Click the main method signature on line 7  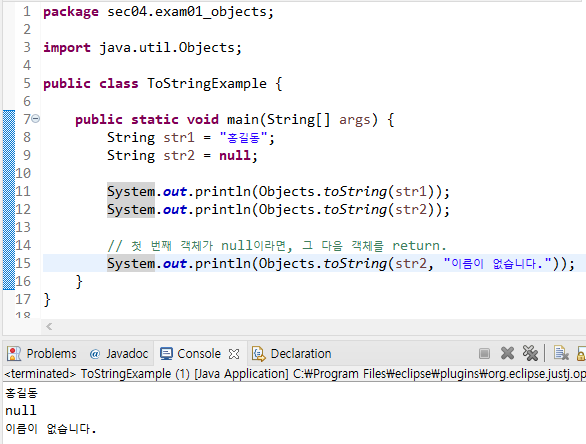click(234, 120)
